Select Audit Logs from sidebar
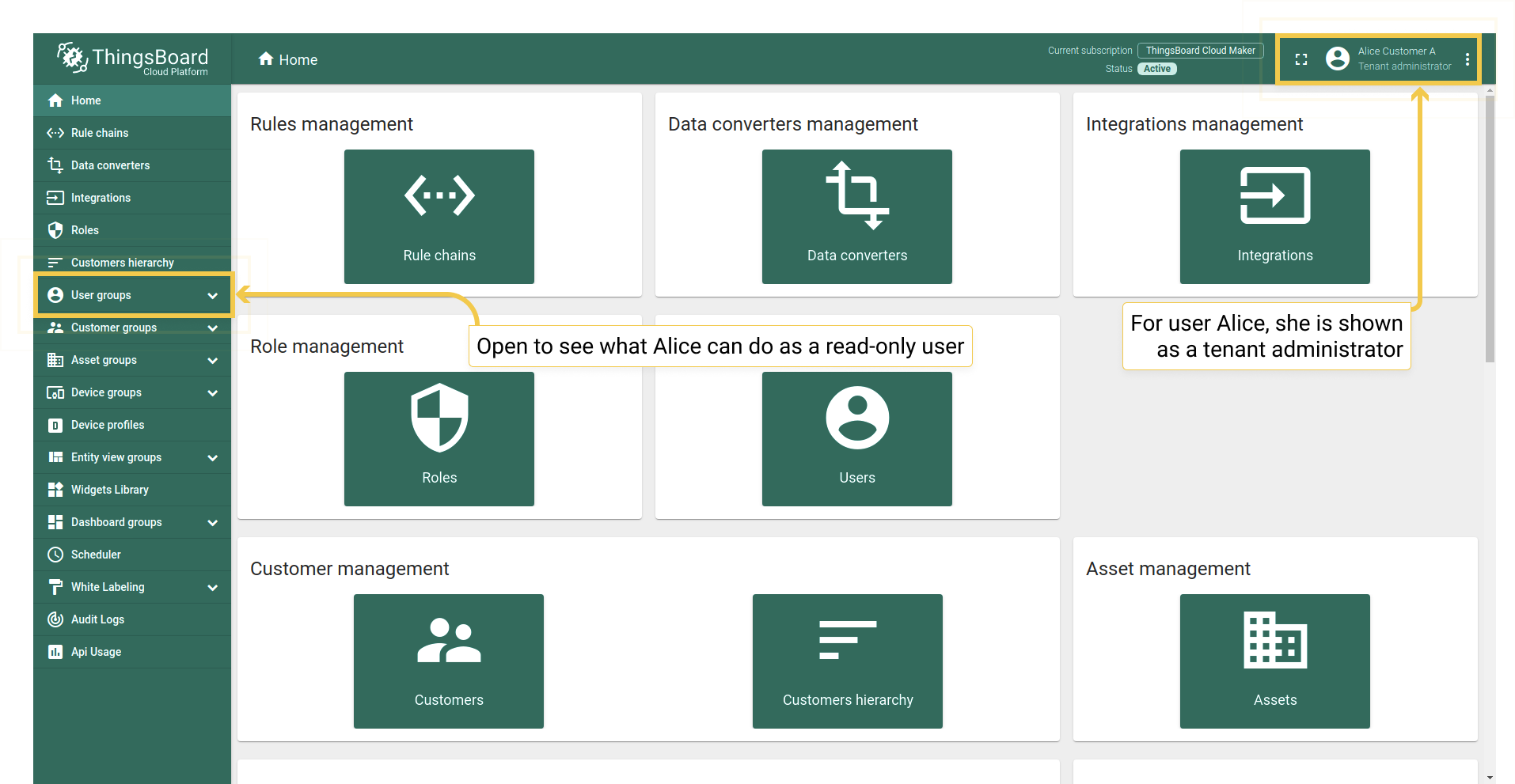The width and height of the screenshot is (1515, 784). pos(97,619)
